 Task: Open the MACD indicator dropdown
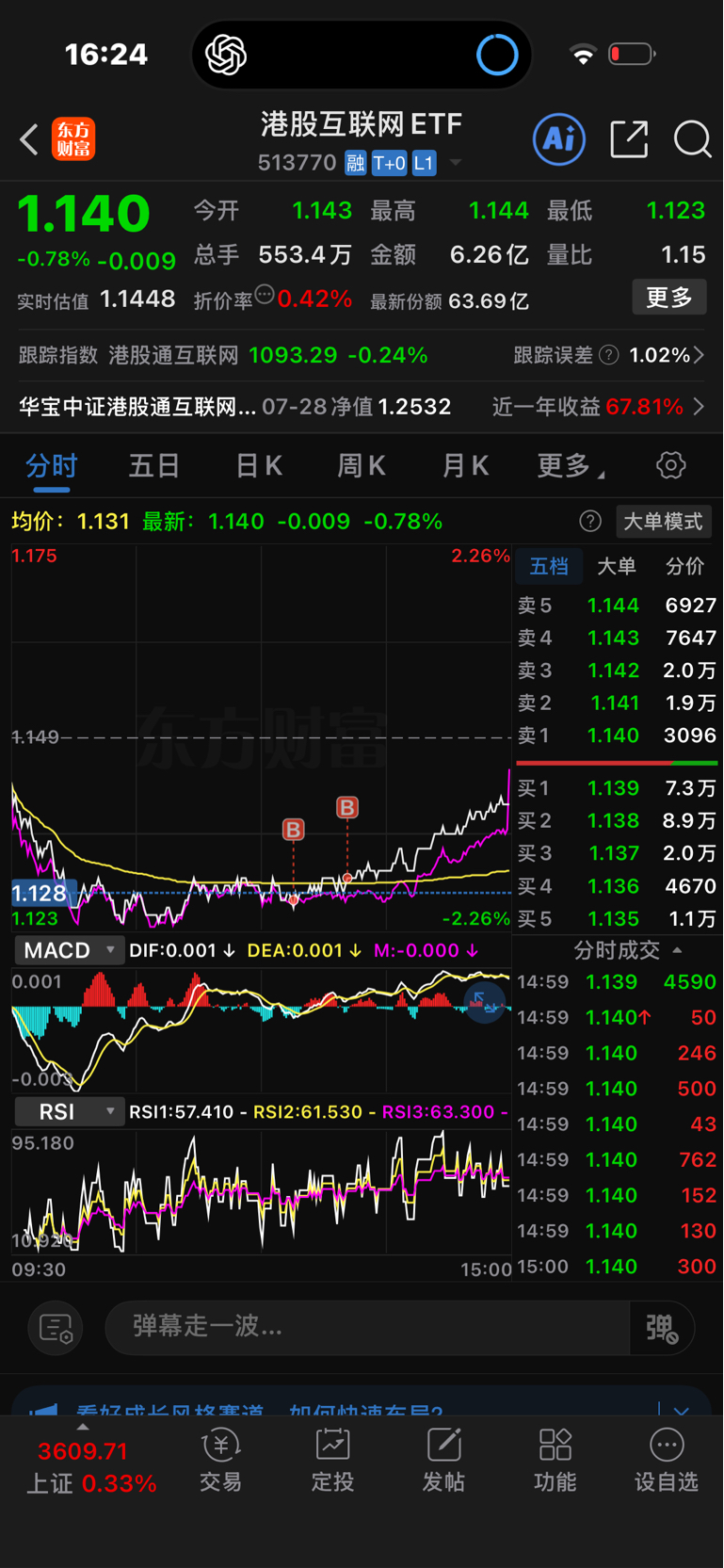[x=71, y=950]
